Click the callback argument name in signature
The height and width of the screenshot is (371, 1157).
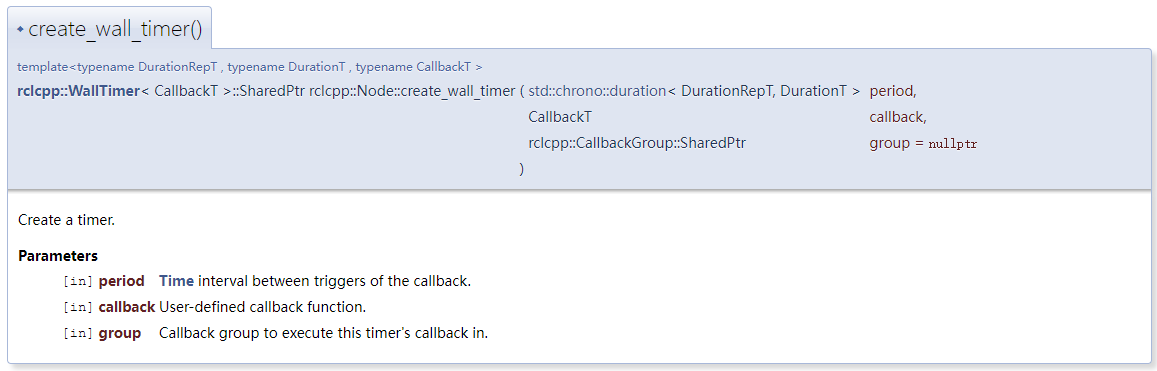click(x=898, y=117)
